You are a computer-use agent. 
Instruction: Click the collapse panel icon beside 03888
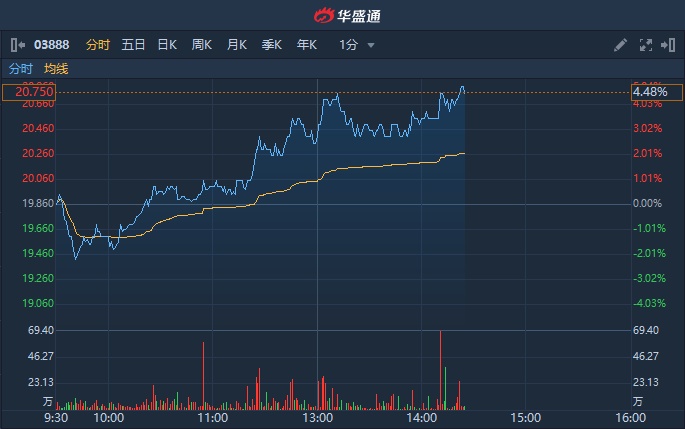(x=17, y=45)
